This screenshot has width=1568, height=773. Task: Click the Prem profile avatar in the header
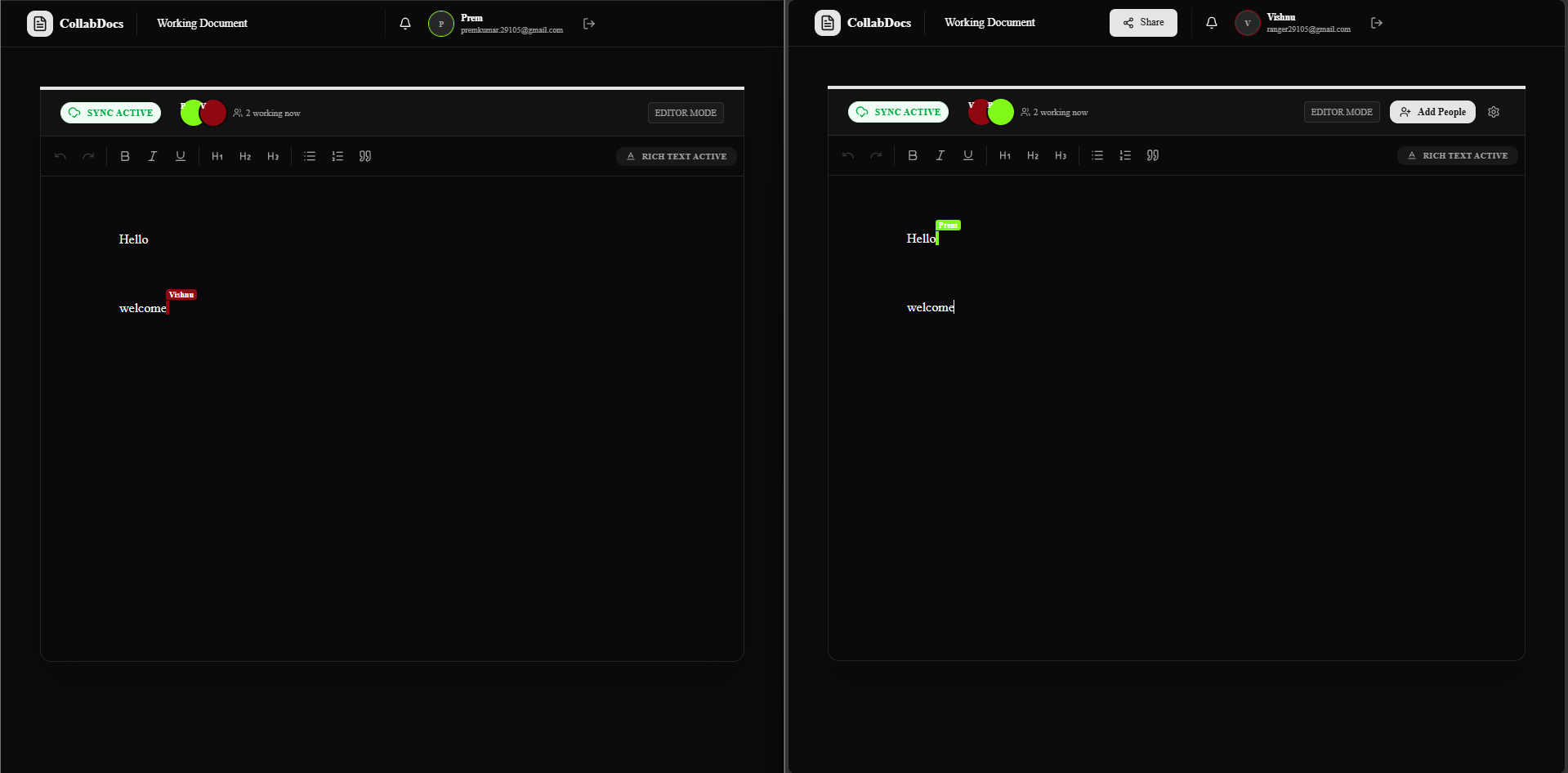[x=441, y=24]
